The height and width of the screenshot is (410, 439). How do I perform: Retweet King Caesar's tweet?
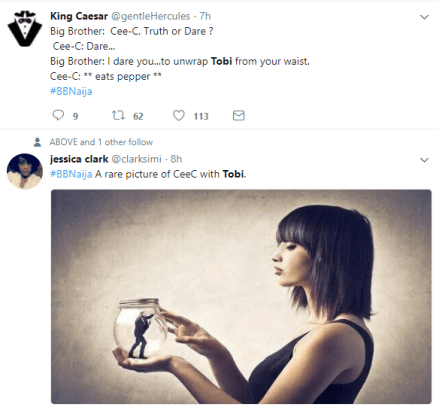click(x=118, y=115)
